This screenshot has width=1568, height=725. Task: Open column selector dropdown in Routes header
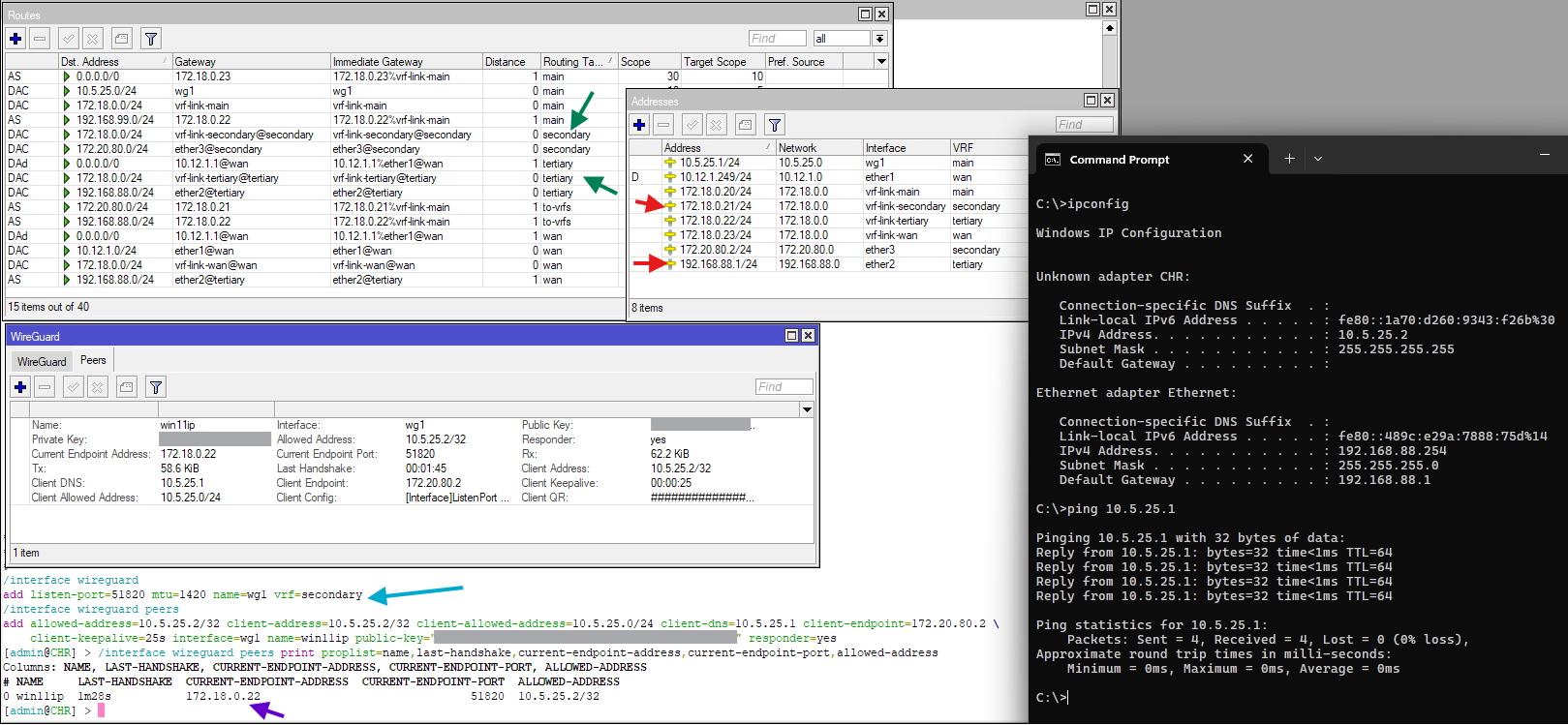click(881, 61)
